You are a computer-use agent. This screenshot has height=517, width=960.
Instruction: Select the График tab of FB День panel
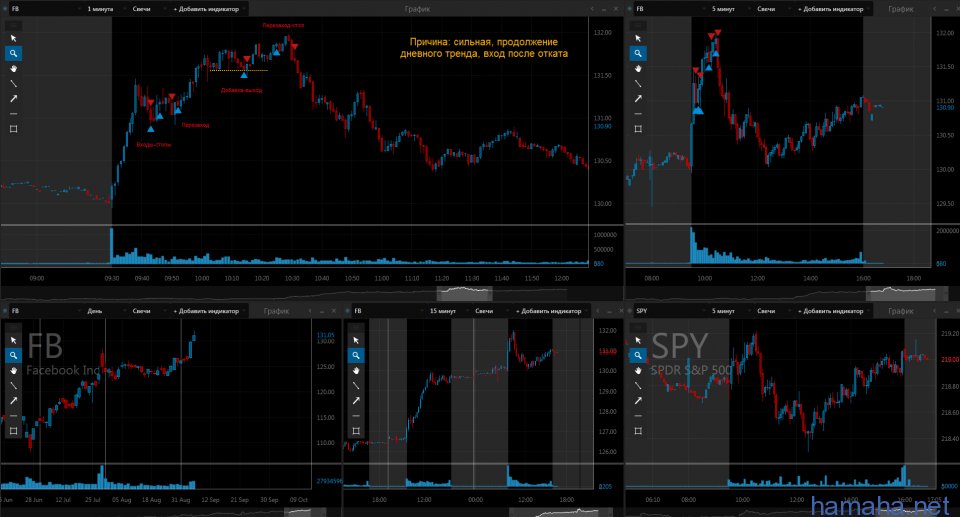click(276, 311)
